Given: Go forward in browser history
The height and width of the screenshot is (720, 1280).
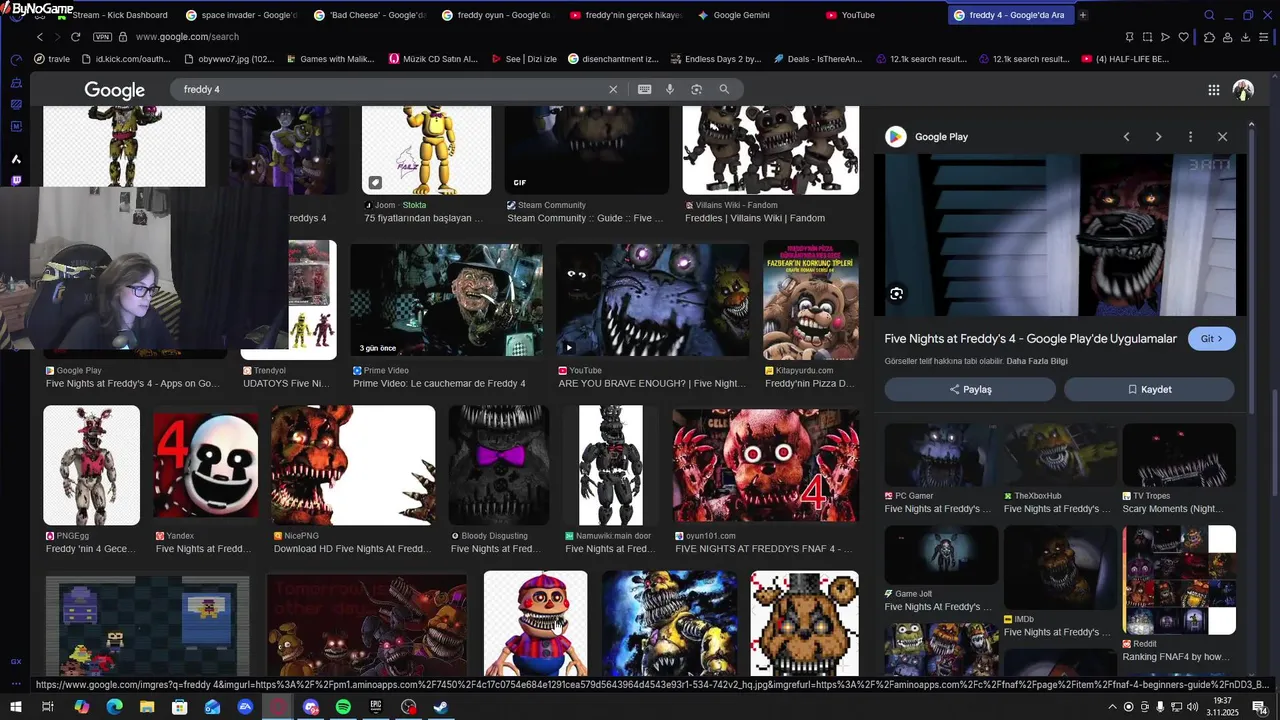Looking at the screenshot, I should point(57,37).
